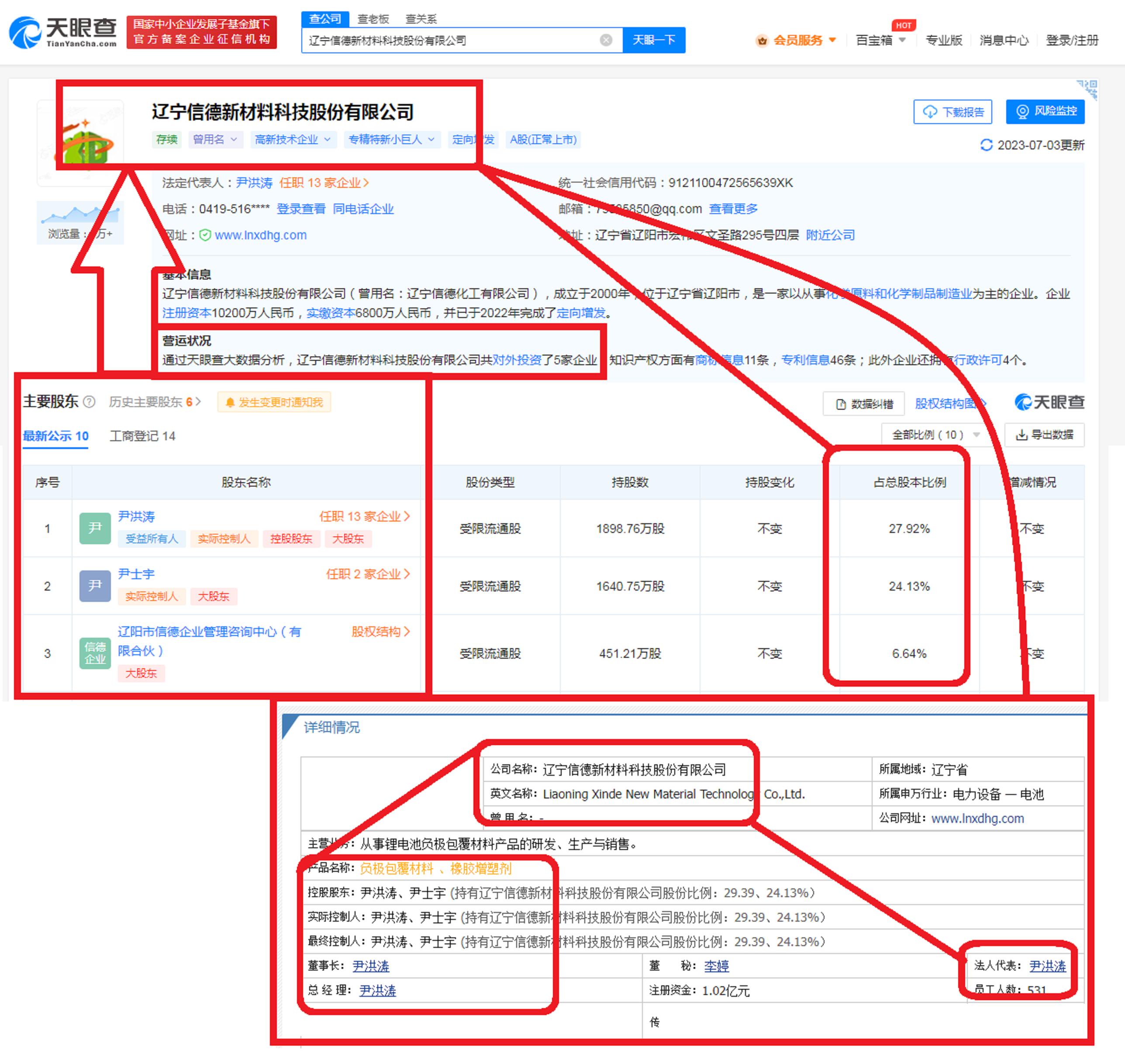
Task: Switch to the 查老板 search tab
Action: point(373,19)
